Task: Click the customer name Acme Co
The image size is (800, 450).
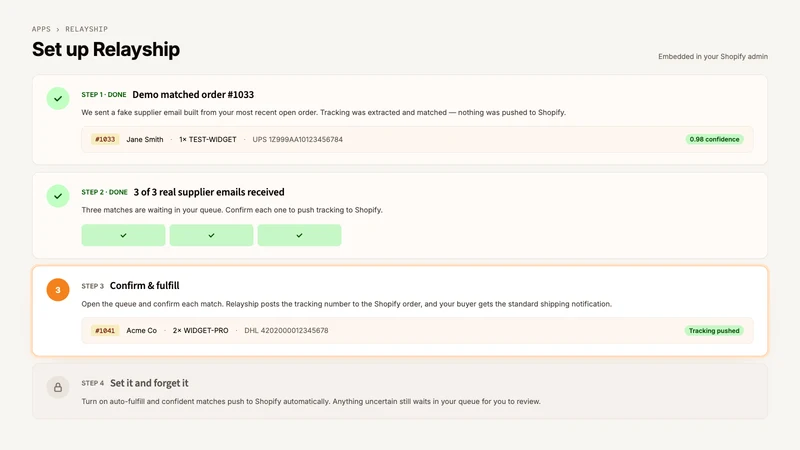Action: pos(141,331)
